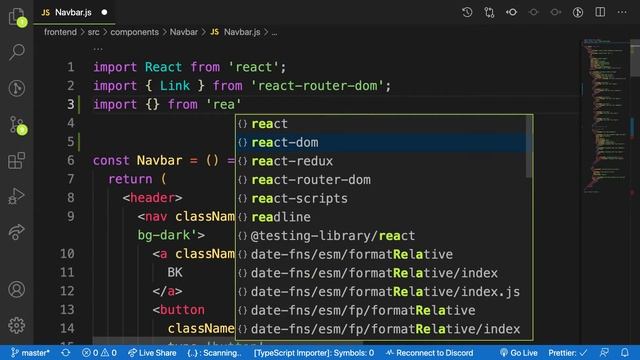This screenshot has width=640, height=360.
Task: Click components in the breadcrumb
Action: point(134,32)
